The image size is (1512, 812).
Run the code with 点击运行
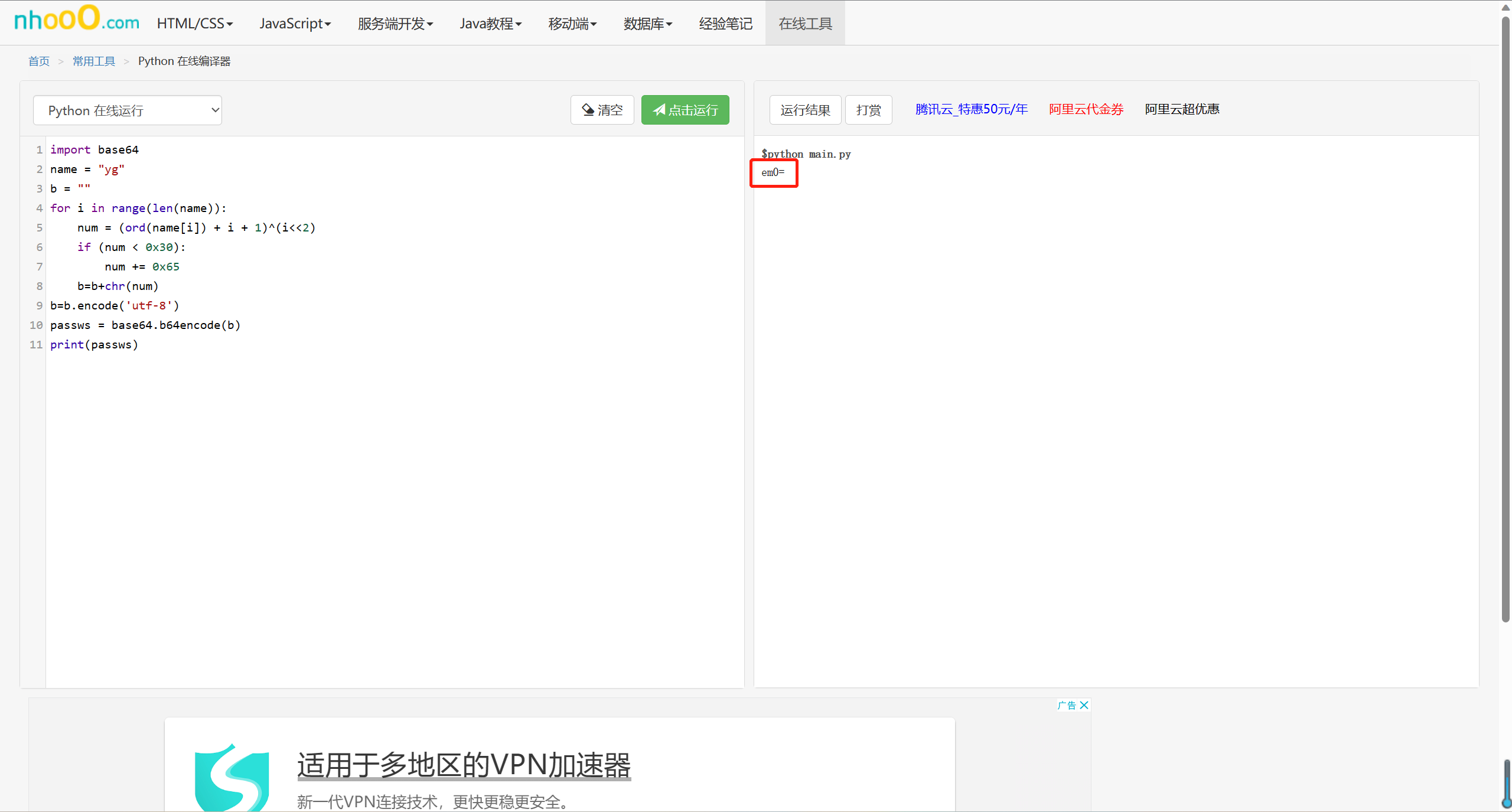pyautogui.click(x=685, y=110)
